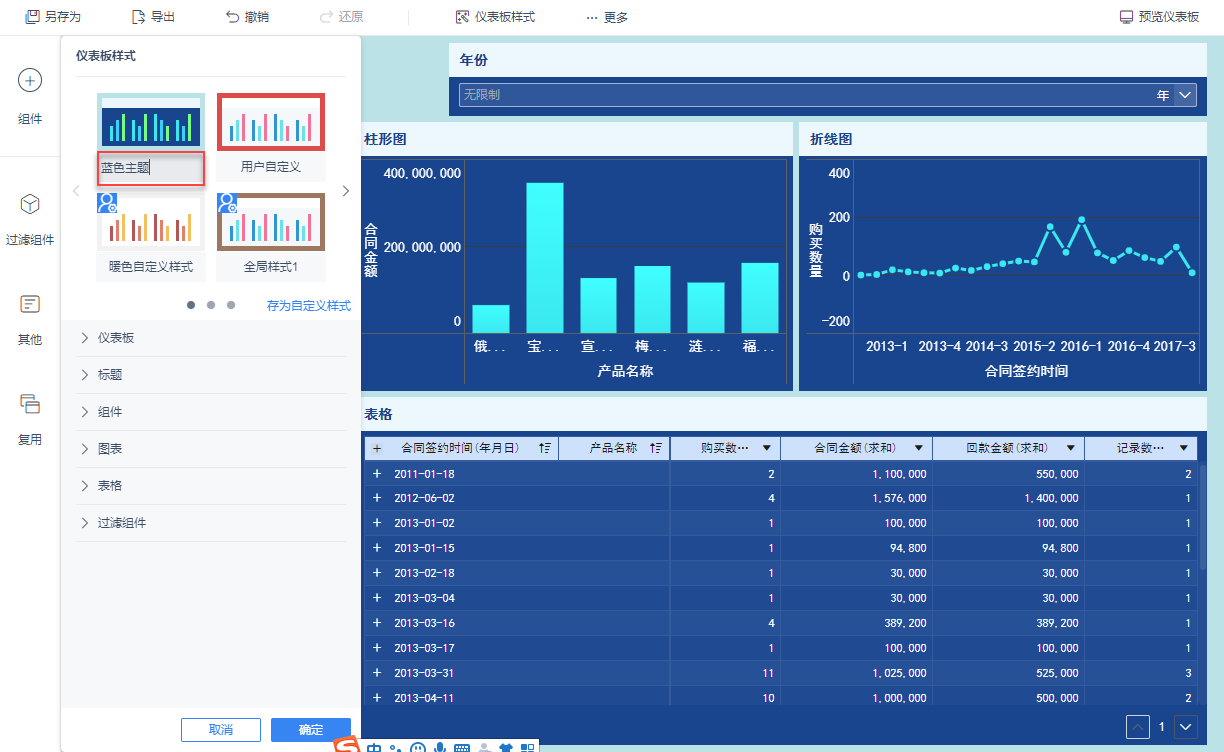Open 预览仪表板 dashboard preview
The width and height of the screenshot is (1224, 752).
click(x=1159, y=17)
